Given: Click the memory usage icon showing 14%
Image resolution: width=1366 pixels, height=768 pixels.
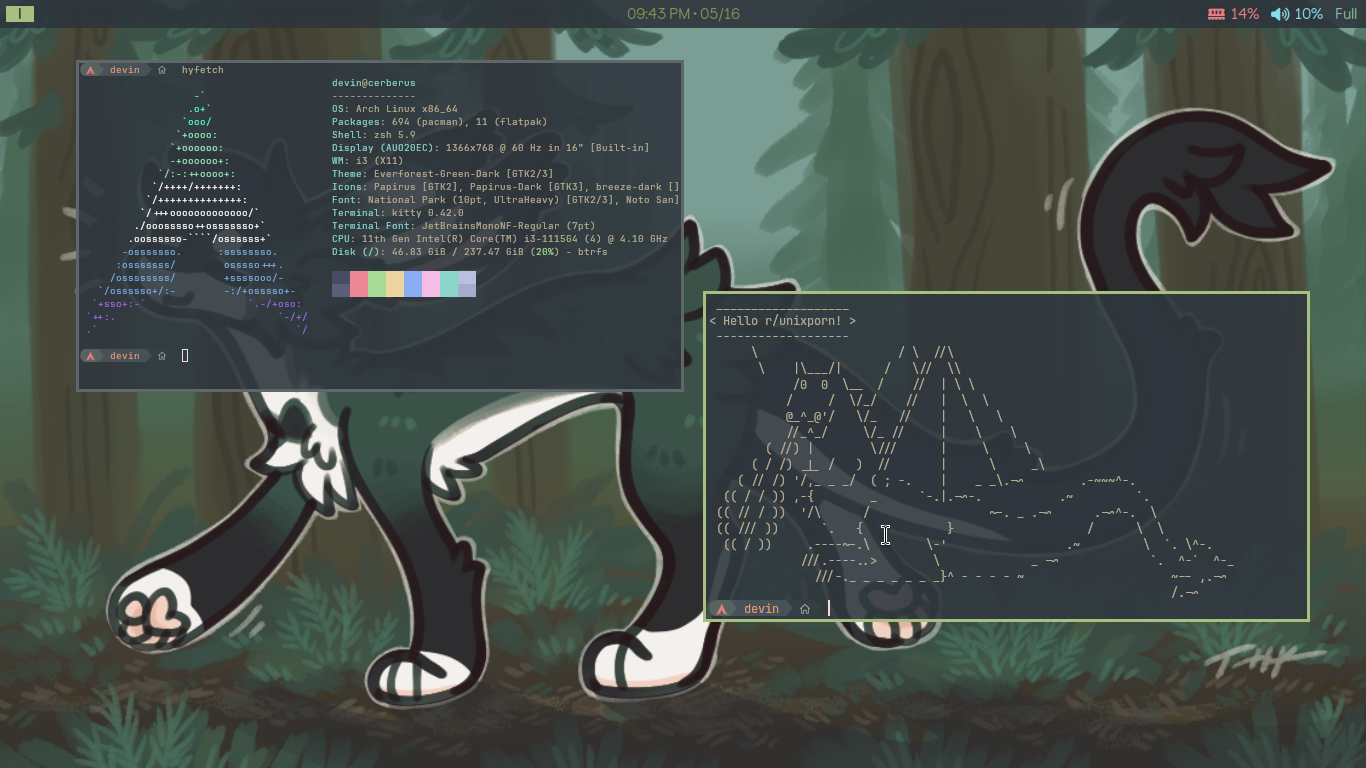Looking at the screenshot, I should tap(1216, 14).
